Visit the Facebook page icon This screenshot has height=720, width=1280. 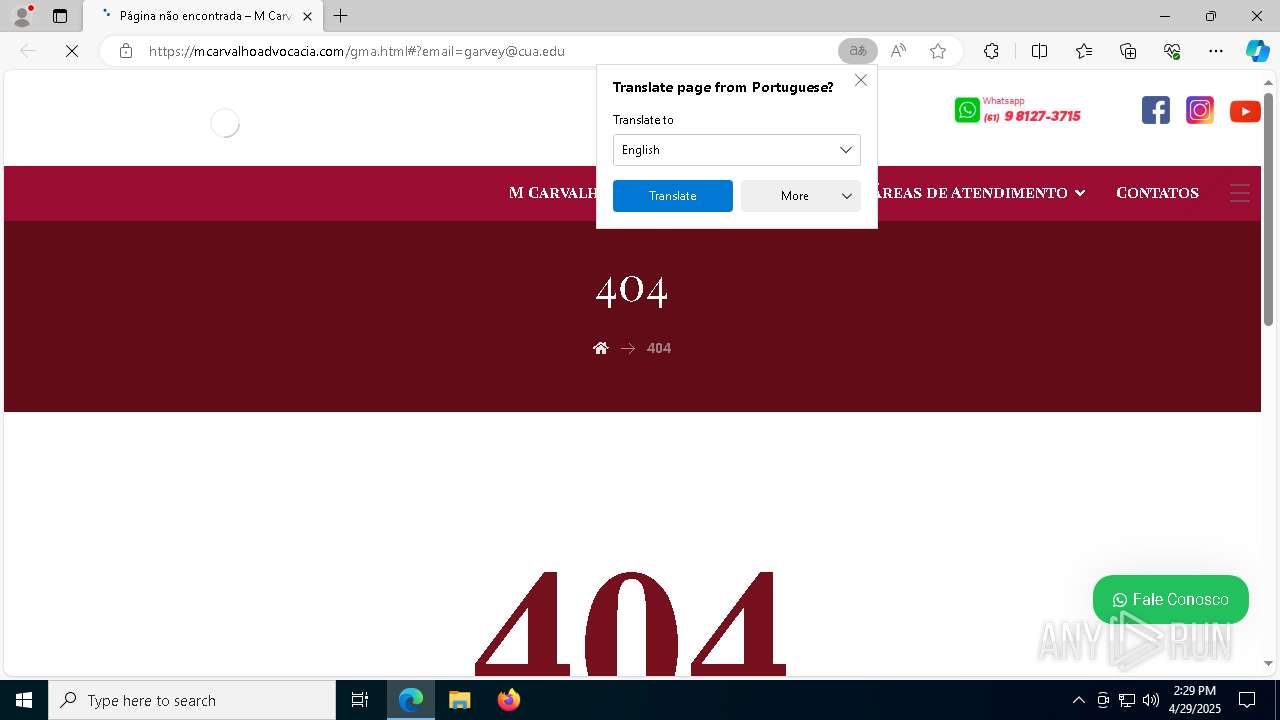pyautogui.click(x=1156, y=110)
